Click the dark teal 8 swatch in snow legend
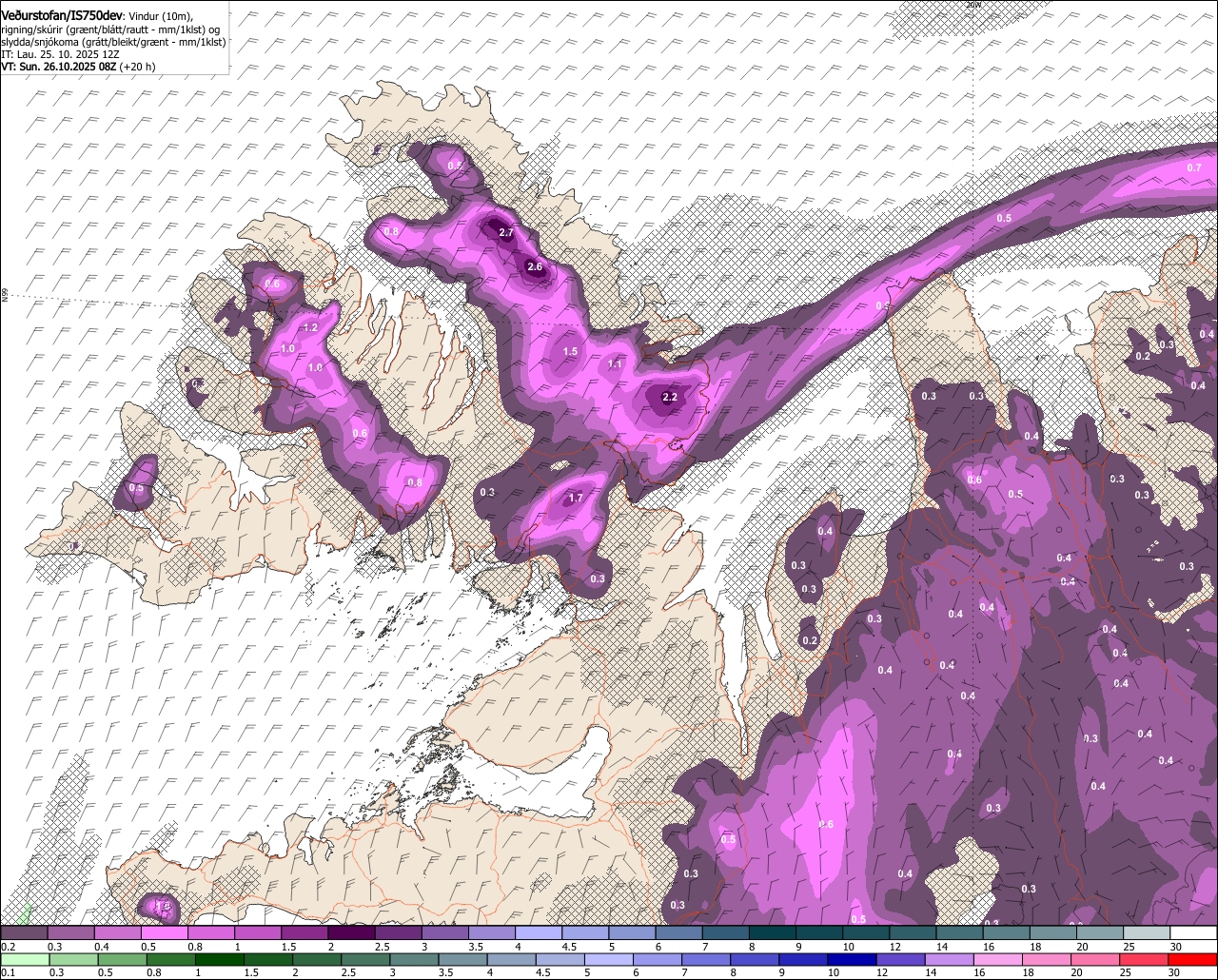This screenshot has width=1218, height=980. (x=772, y=933)
